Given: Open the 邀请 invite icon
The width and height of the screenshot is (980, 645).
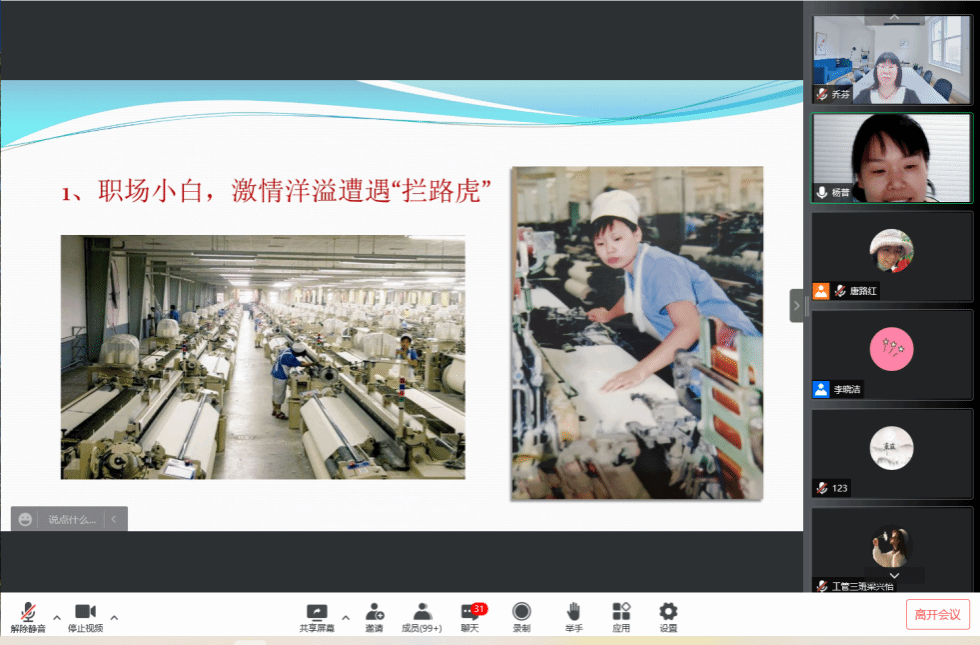Looking at the screenshot, I should coord(374,613).
